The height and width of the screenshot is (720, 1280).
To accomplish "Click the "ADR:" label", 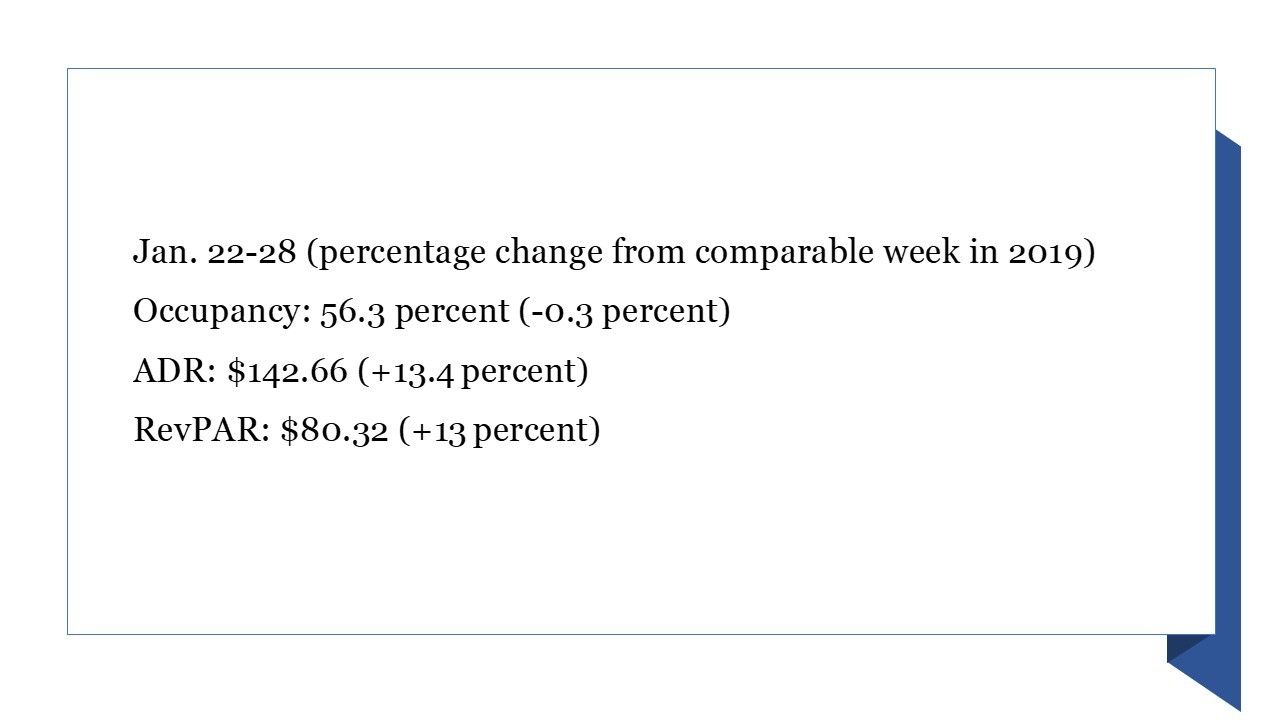I will (176, 372).
